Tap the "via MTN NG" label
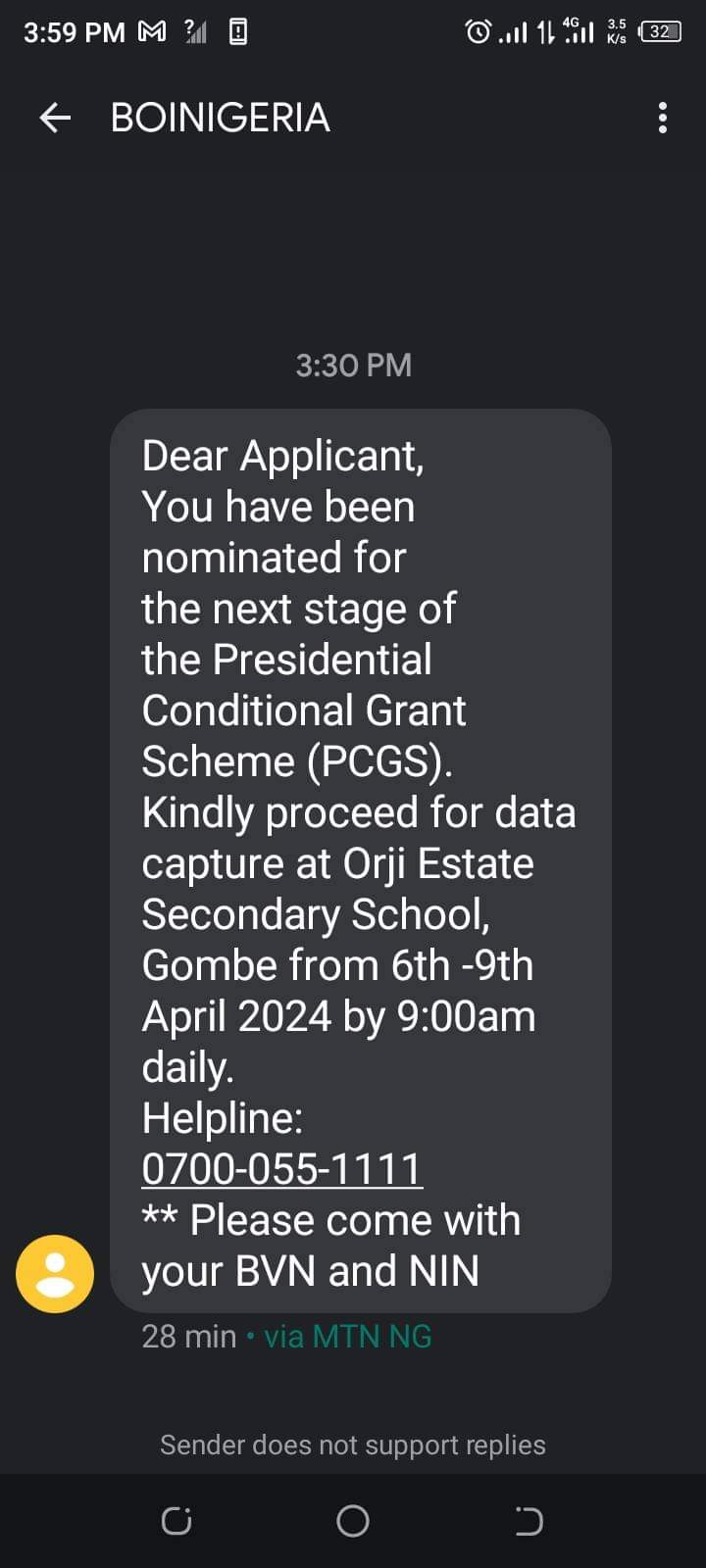 (347, 1337)
